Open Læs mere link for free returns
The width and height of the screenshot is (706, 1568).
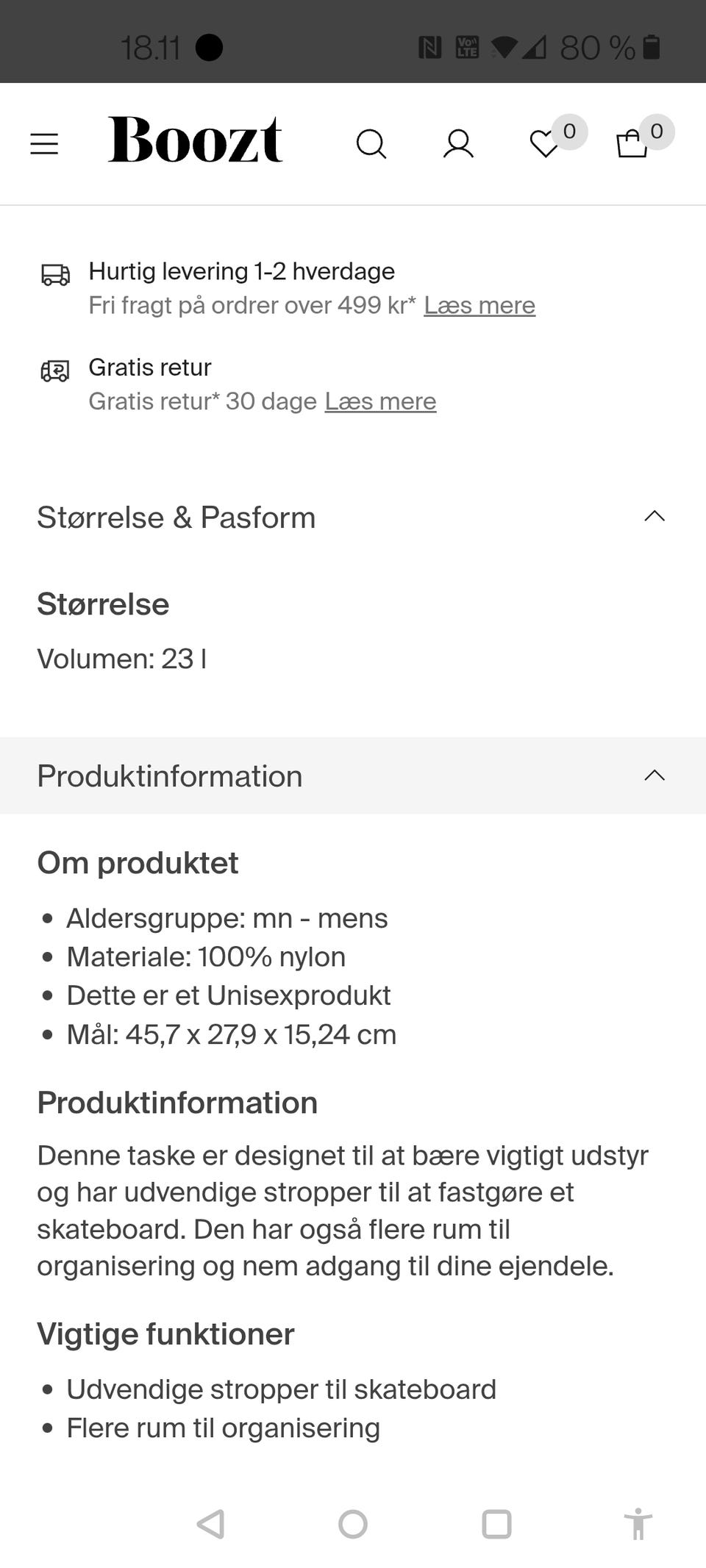(380, 401)
